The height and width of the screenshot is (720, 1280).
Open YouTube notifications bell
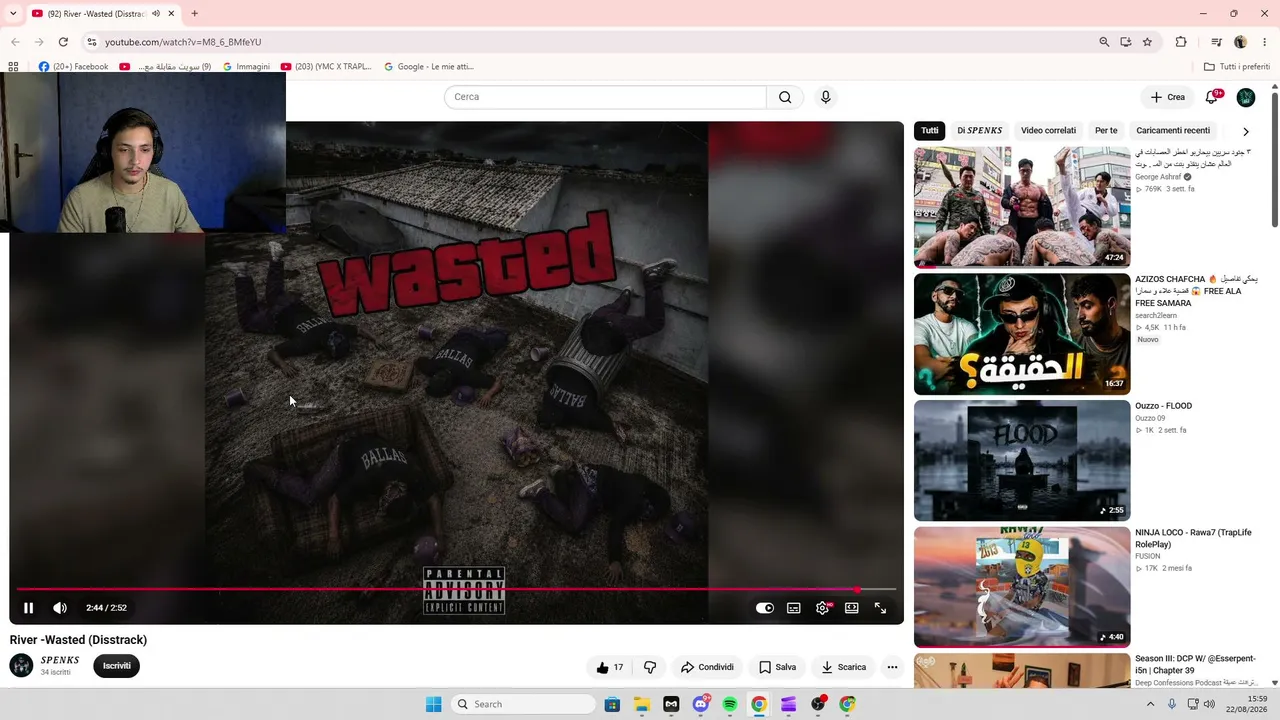1212,97
